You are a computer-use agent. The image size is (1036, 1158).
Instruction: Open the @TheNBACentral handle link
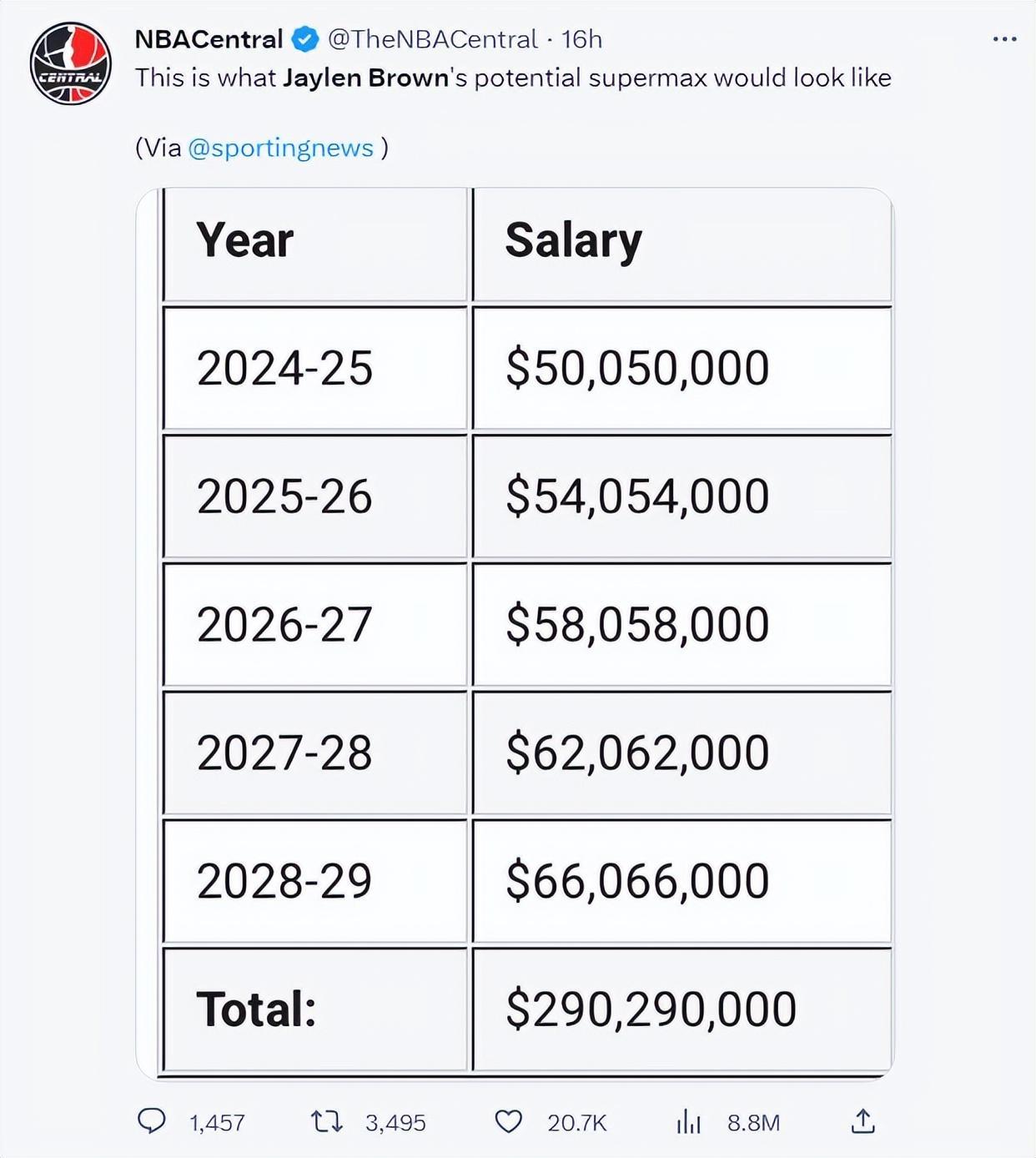432,39
